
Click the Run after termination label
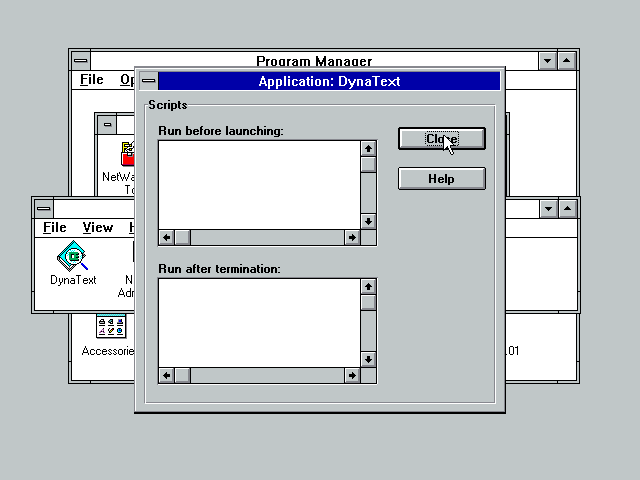pos(219,269)
